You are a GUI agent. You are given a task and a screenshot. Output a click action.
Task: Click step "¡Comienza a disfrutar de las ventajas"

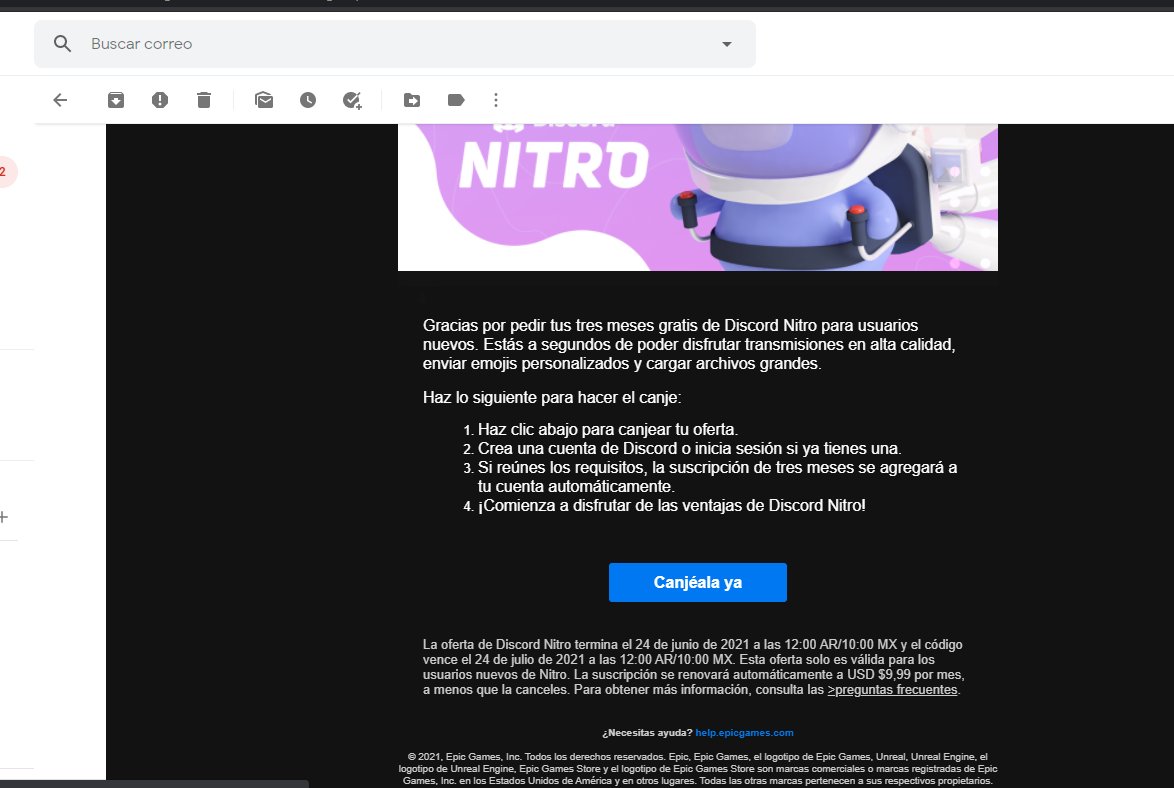coord(672,506)
